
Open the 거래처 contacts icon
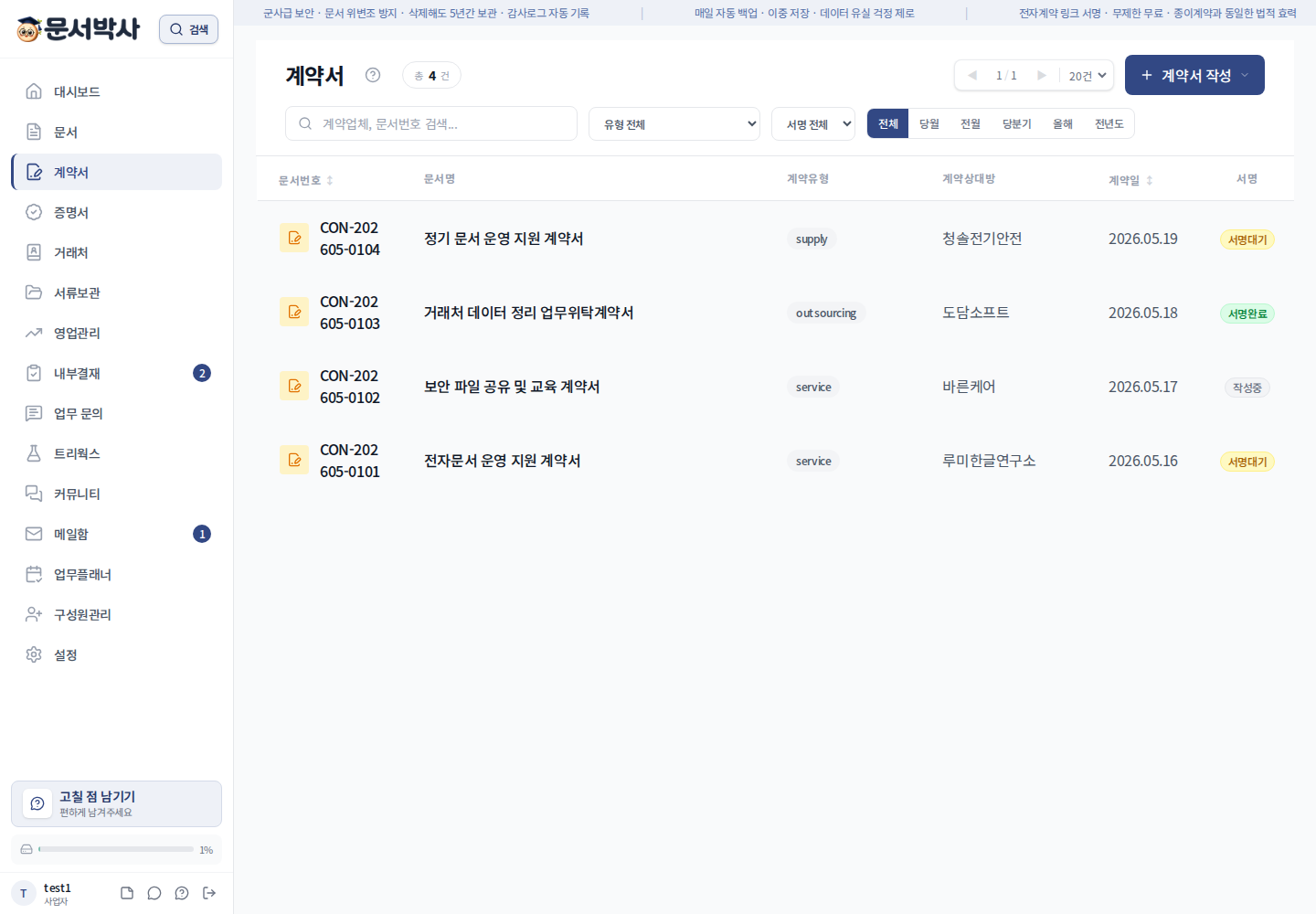[x=34, y=252]
